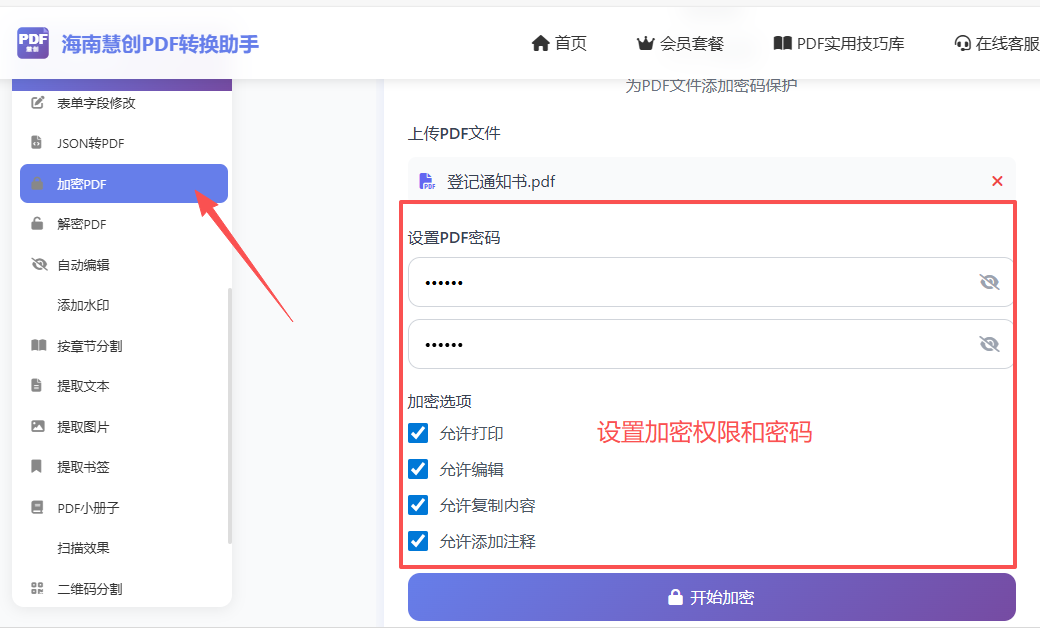Click the home icon beside 首页
The height and width of the screenshot is (628, 1040).
(x=541, y=44)
